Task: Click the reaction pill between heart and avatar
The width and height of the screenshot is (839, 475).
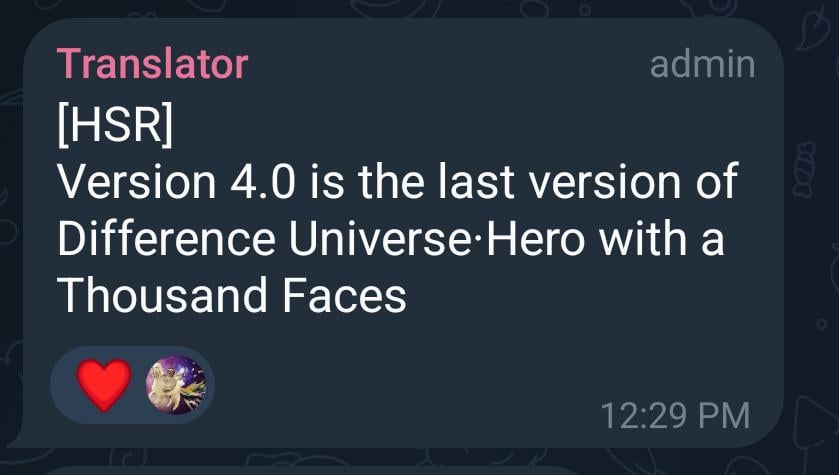Action: [x=139, y=385]
